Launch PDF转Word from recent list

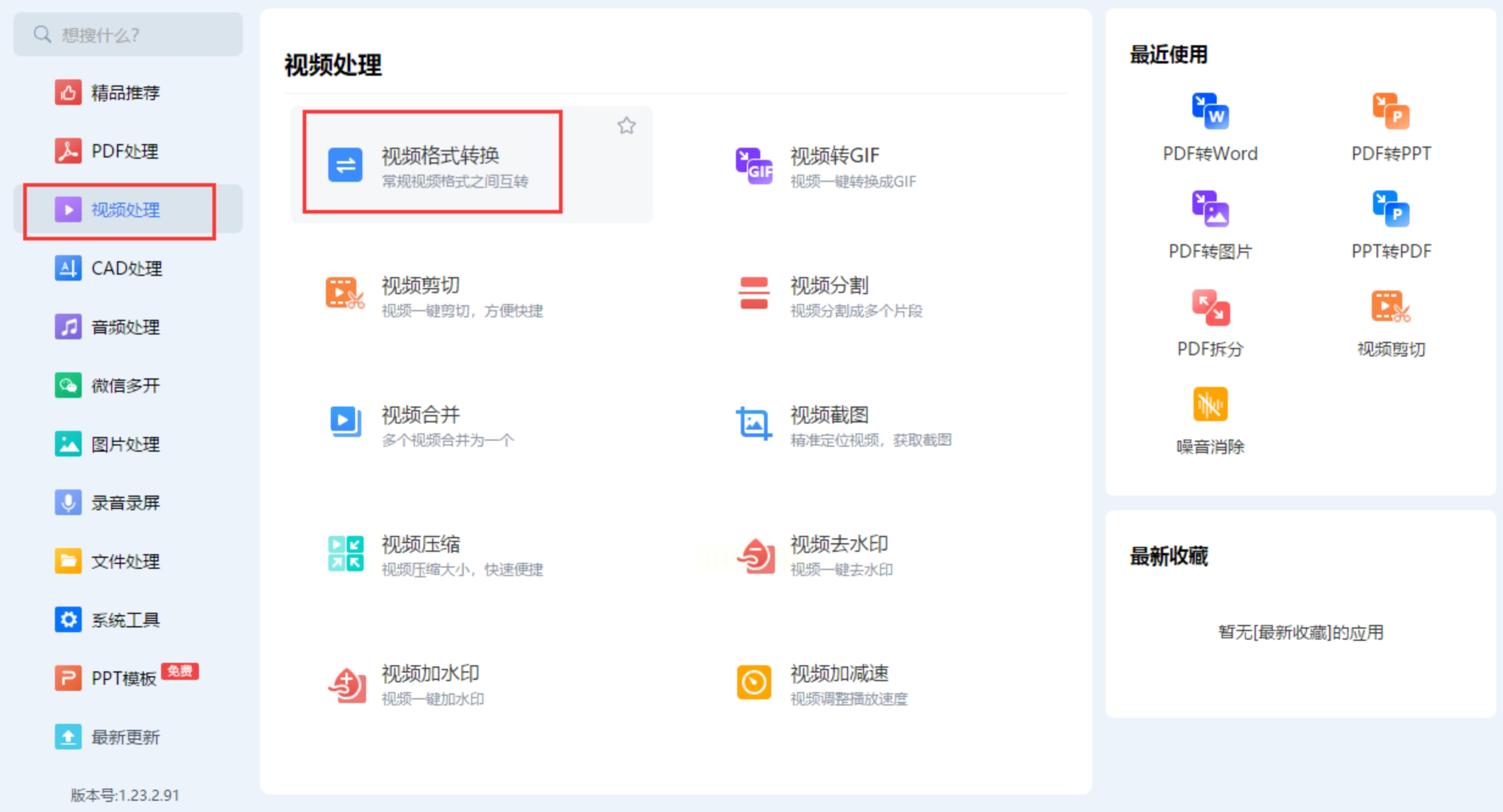(1210, 128)
